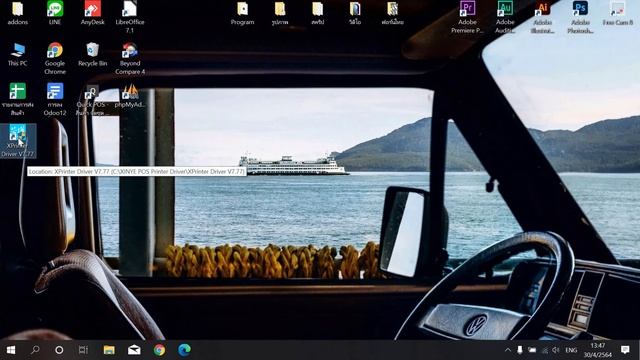Open the Action Center notifications

[625, 350]
